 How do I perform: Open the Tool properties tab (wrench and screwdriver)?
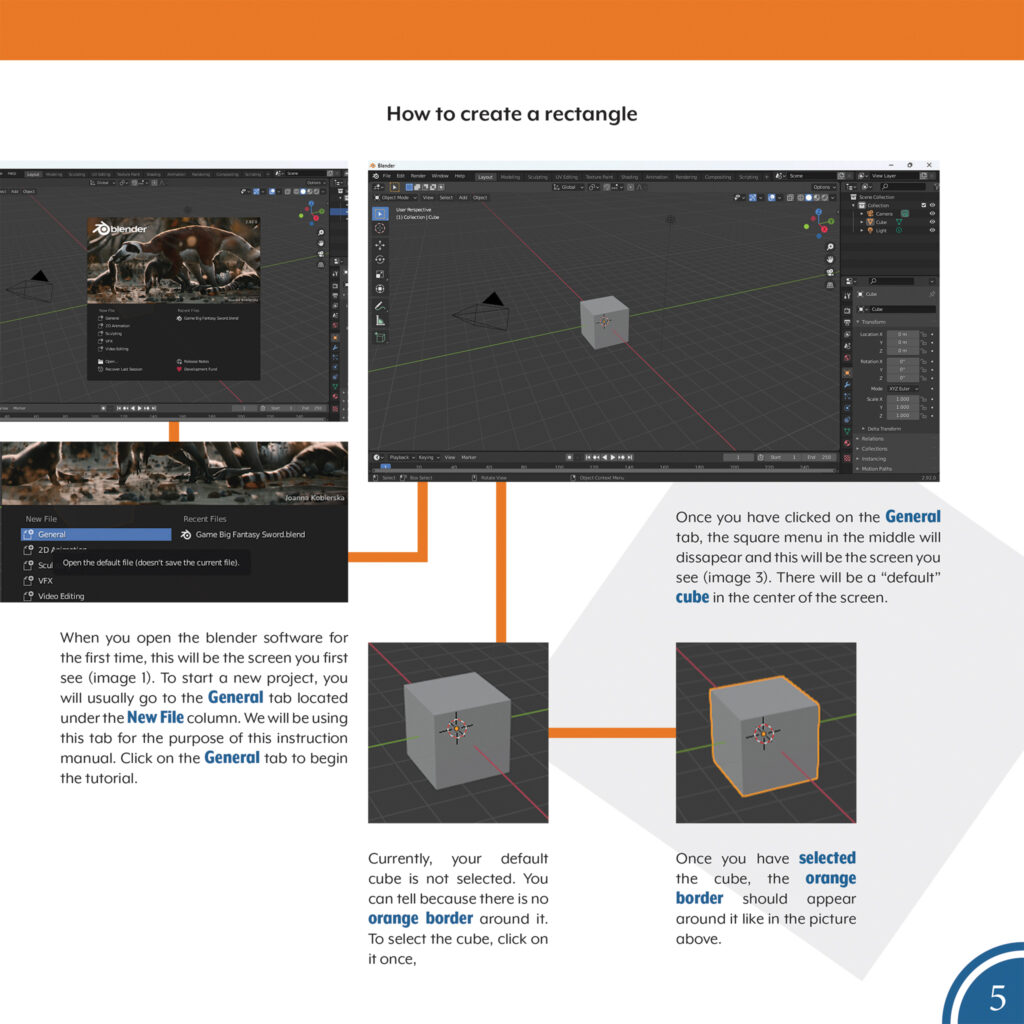847,296
